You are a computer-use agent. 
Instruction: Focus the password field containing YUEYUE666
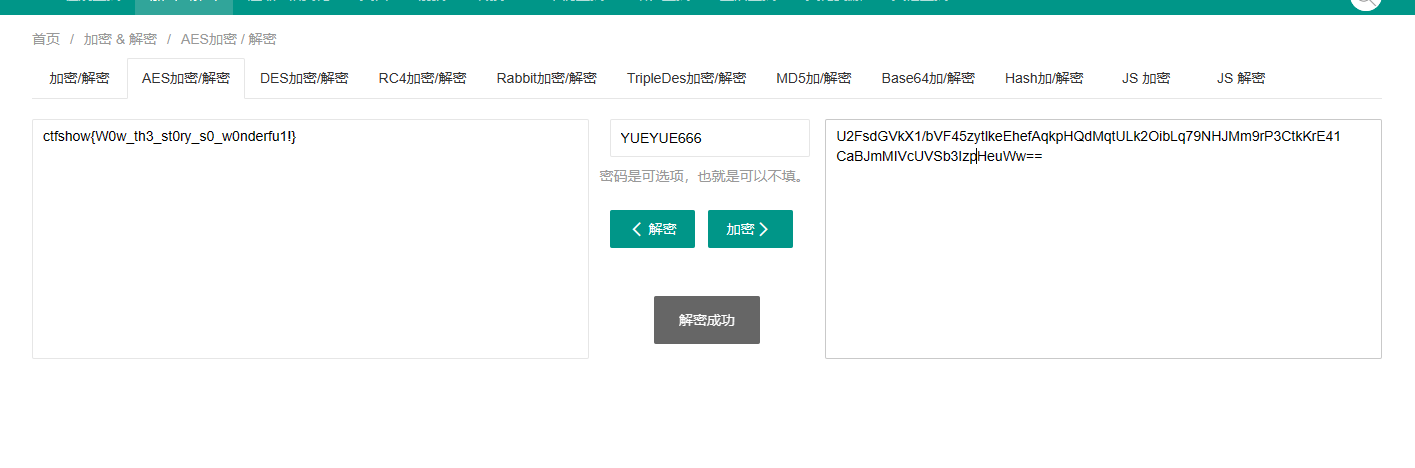tap(710, 138)
